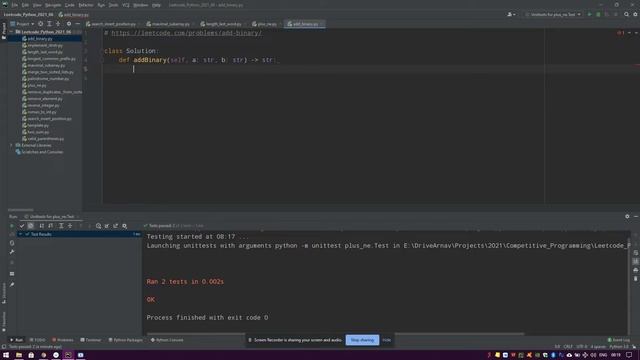Select two_sum.py in project tree
Screen dimensions: 640x360
pos(38,132)
